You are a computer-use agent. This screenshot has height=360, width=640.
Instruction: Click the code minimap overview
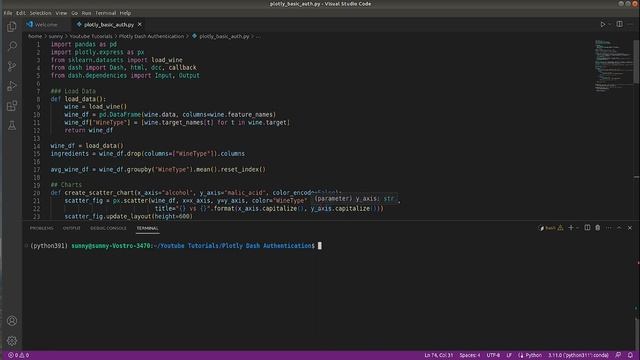pyautogui.click(x=613, y=65)
